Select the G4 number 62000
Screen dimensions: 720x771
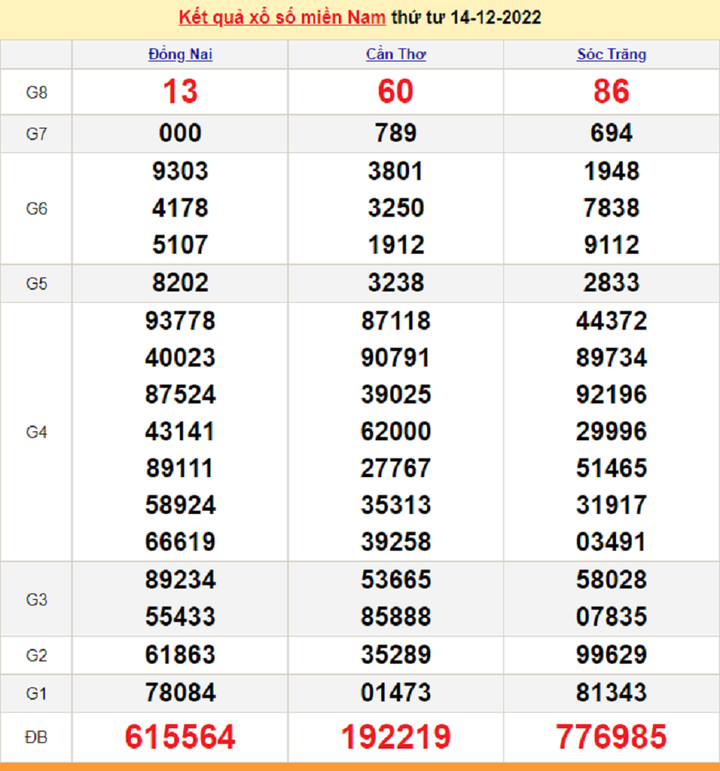pyautogui.click(x=396, y=432)
